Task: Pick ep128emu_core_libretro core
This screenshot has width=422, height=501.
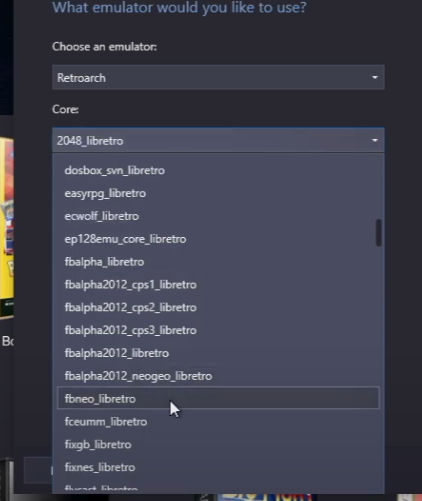Action: click(218, 239)
